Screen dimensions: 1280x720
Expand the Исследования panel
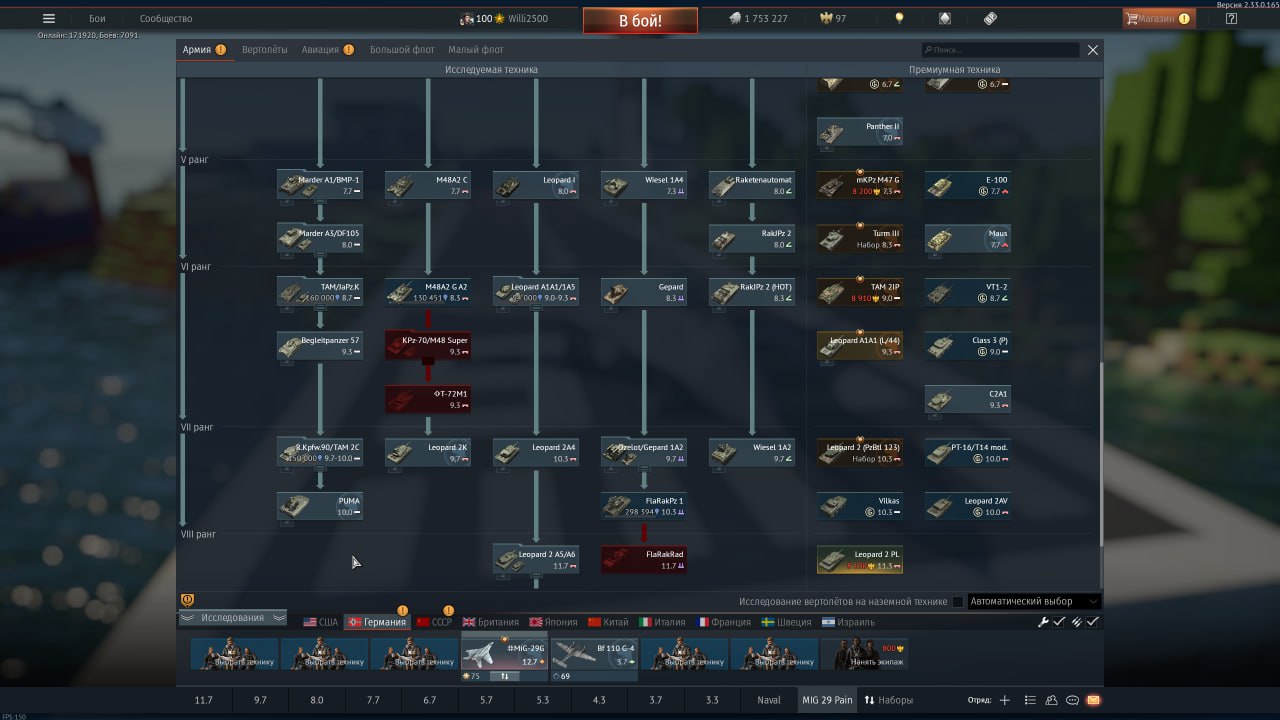(233, 618)
